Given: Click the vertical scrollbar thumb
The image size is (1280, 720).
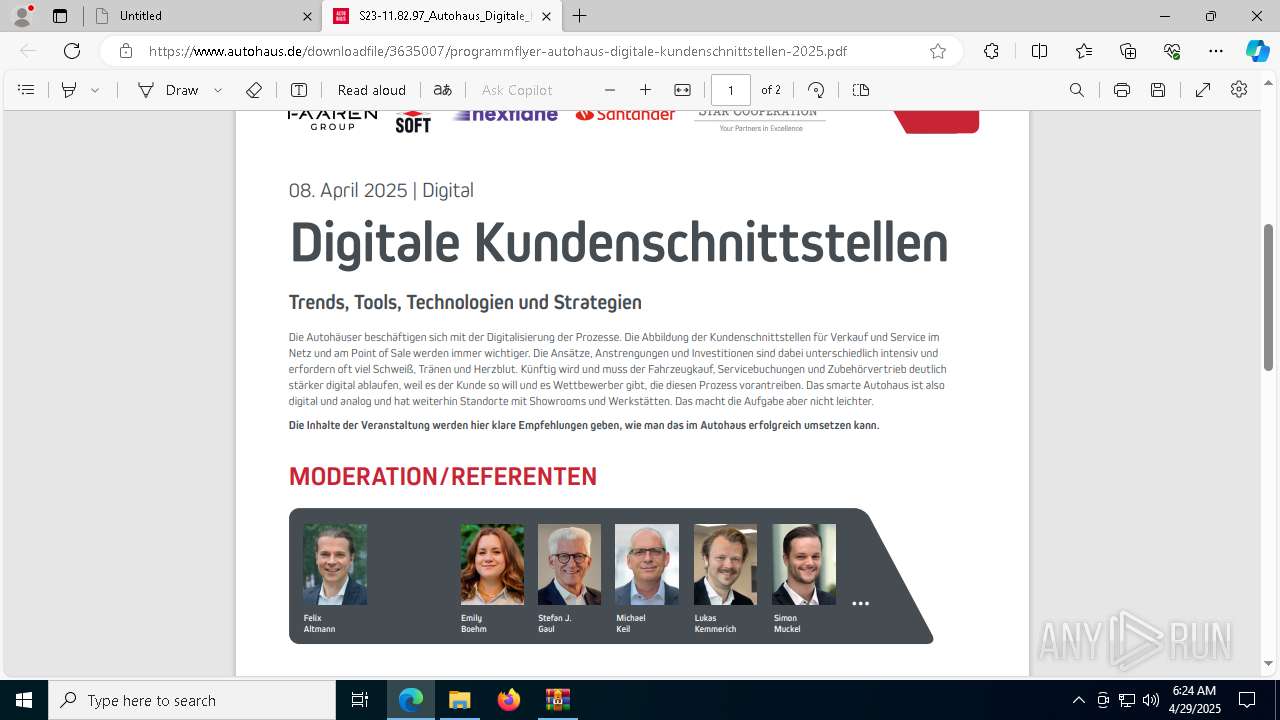Looking at the screenshot, I should click(1269, 296).
